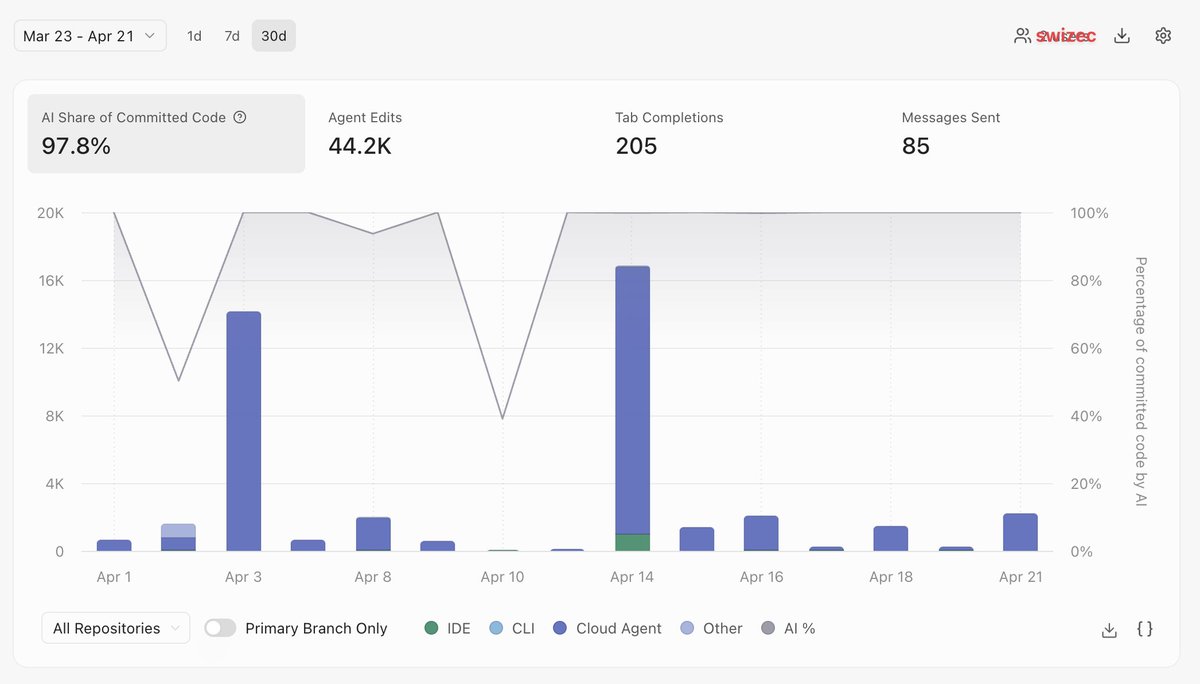Click the Apr 18 bar
Viewport: 1200px width, 684px height.
coord(891,538)
